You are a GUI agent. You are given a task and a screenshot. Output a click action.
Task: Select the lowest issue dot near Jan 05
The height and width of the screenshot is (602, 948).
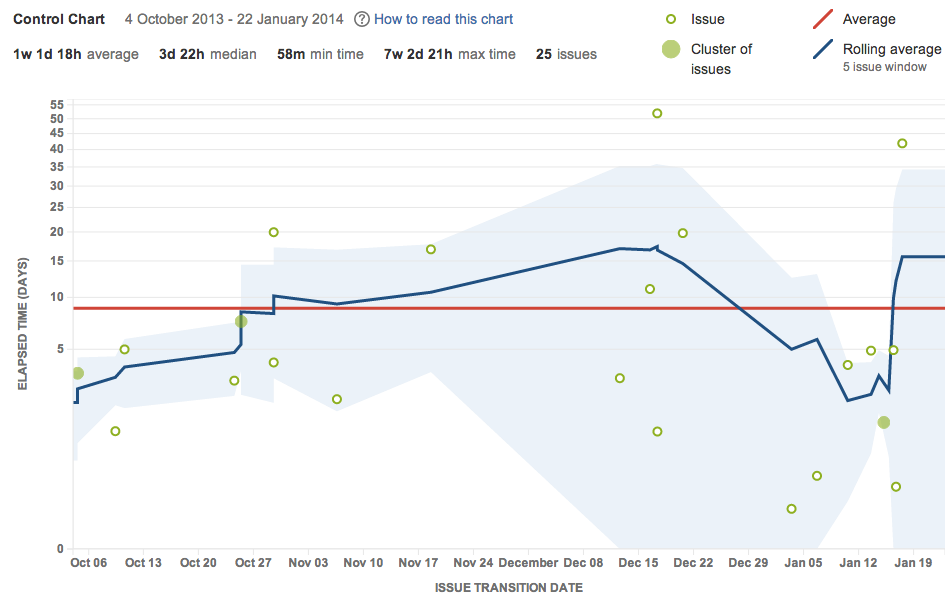tap(791, 509)
